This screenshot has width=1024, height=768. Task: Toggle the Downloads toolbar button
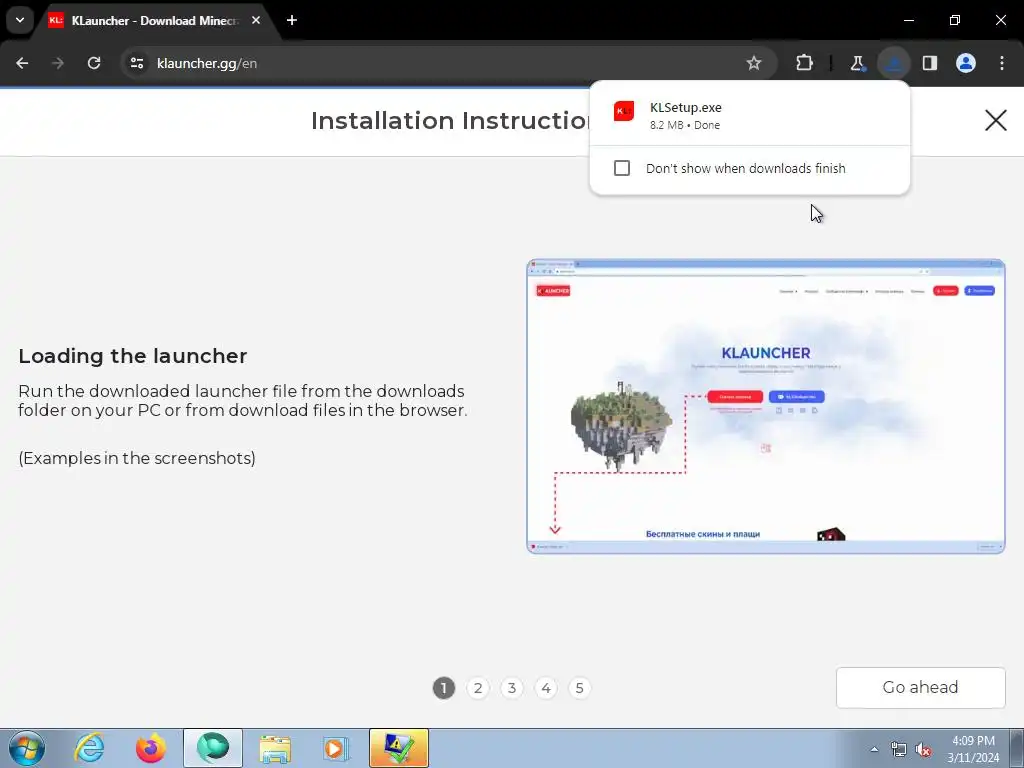(893, 63)
